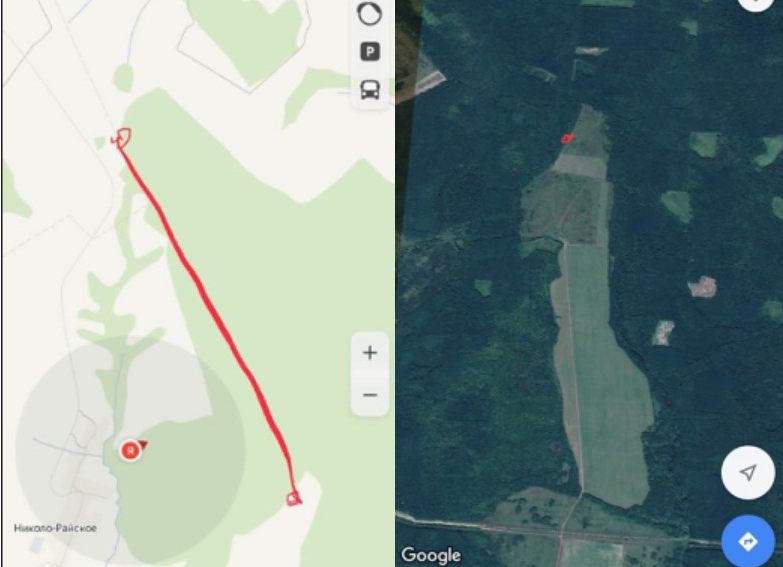Tap the partially visible top-right round button
Image resolution: width=783 pixels, height=567 pixels.
pos(756,4)
